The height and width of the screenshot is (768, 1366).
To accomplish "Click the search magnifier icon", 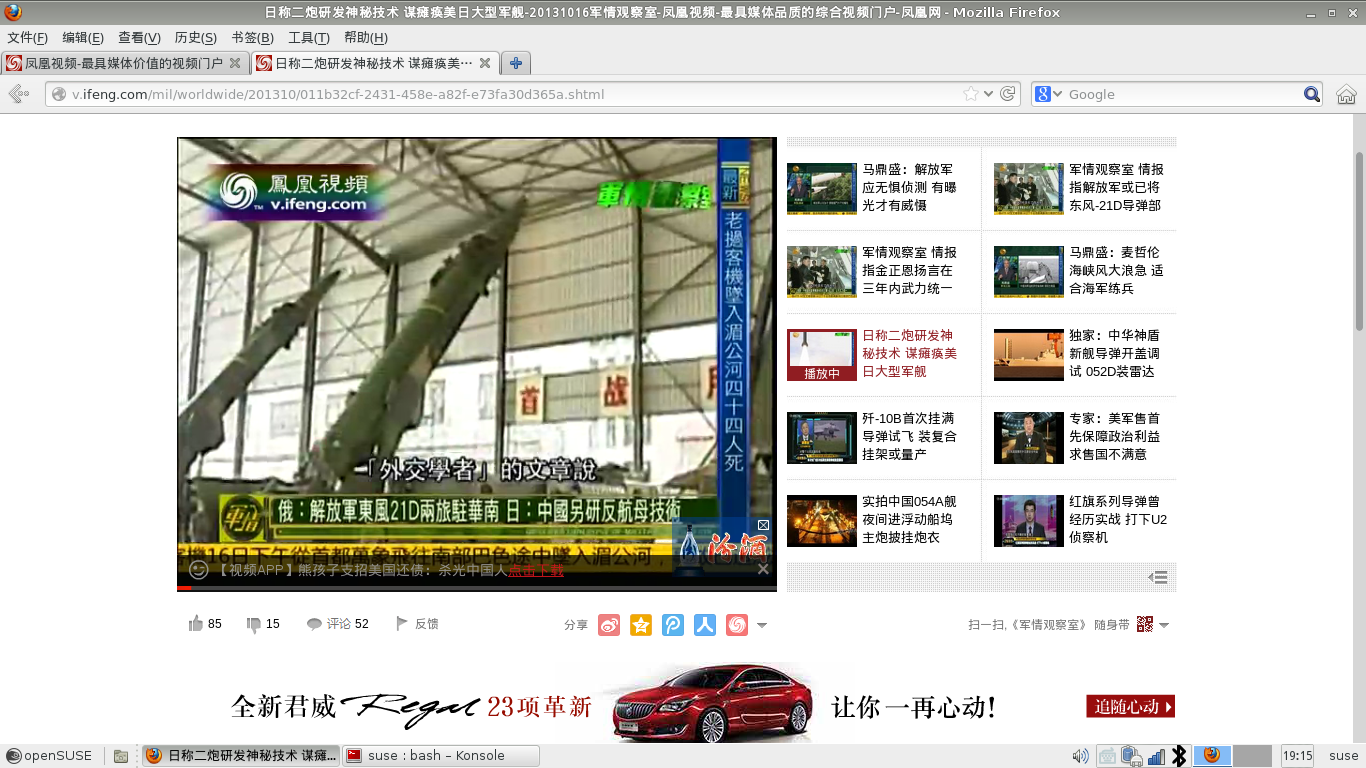I will point(1312,94).
